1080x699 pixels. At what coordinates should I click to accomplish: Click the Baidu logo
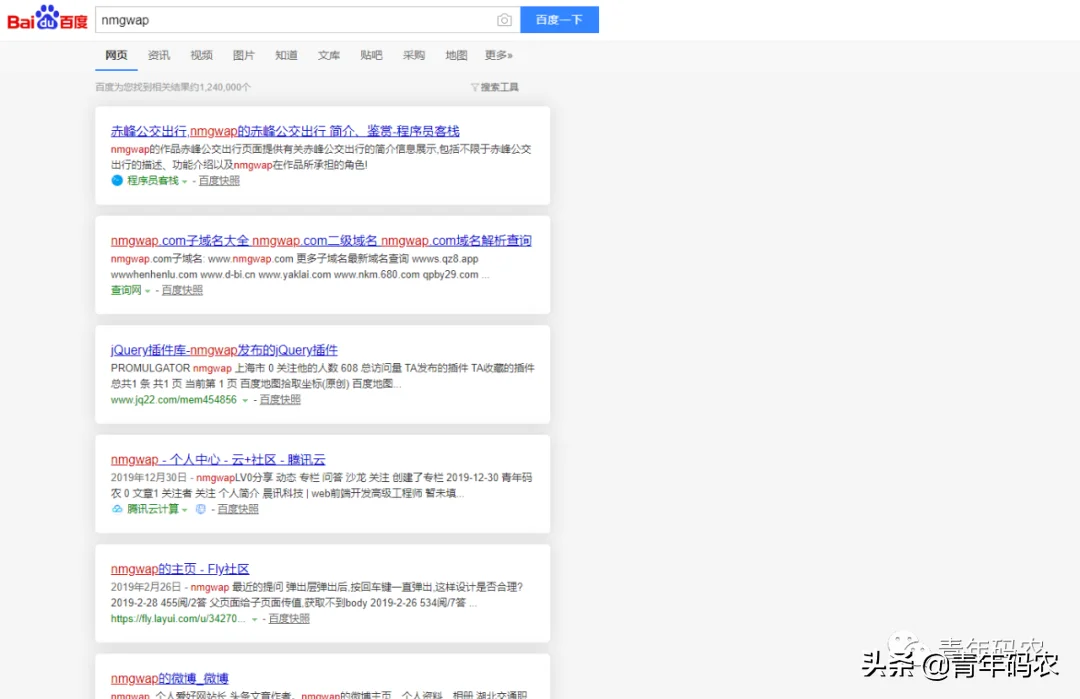tap(47, 19)
